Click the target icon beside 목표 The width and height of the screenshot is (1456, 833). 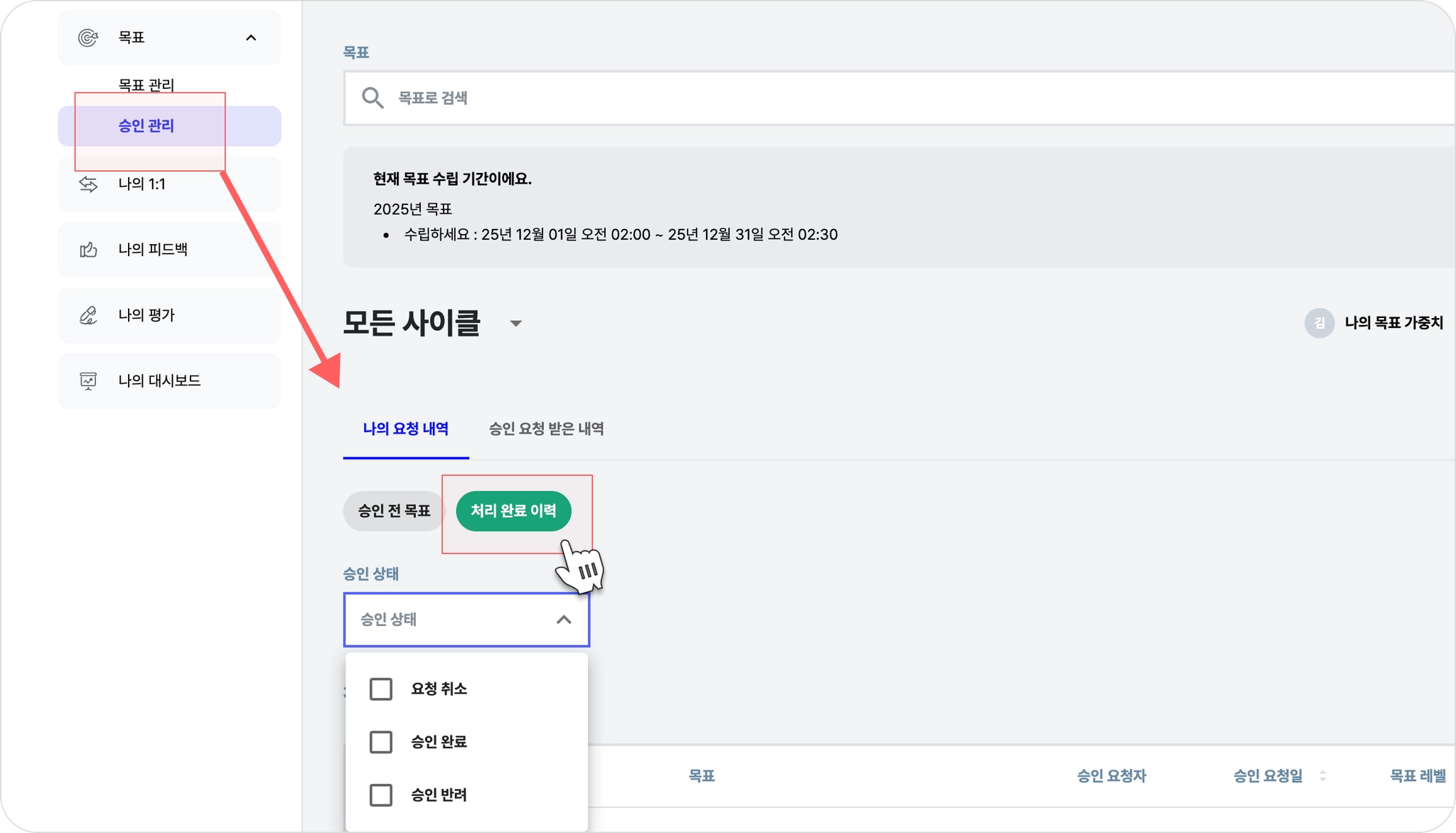click(x=87, y=38)
